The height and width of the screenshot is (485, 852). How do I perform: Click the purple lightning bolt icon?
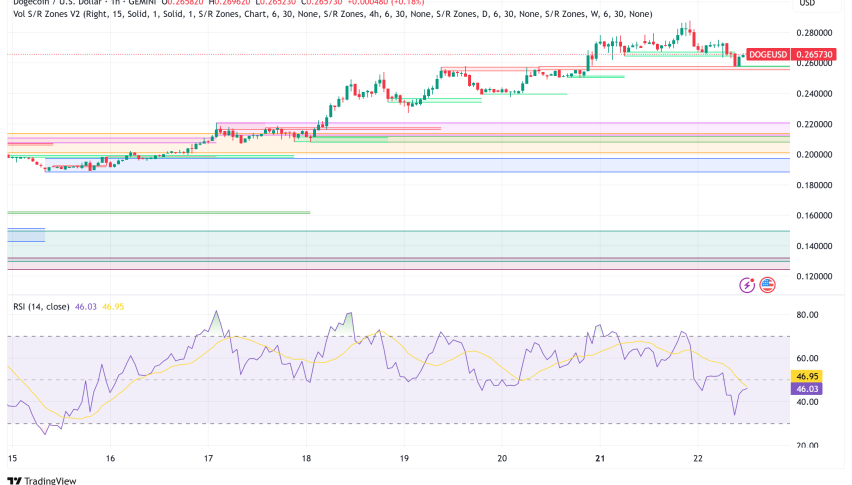[x=747, y=285]
